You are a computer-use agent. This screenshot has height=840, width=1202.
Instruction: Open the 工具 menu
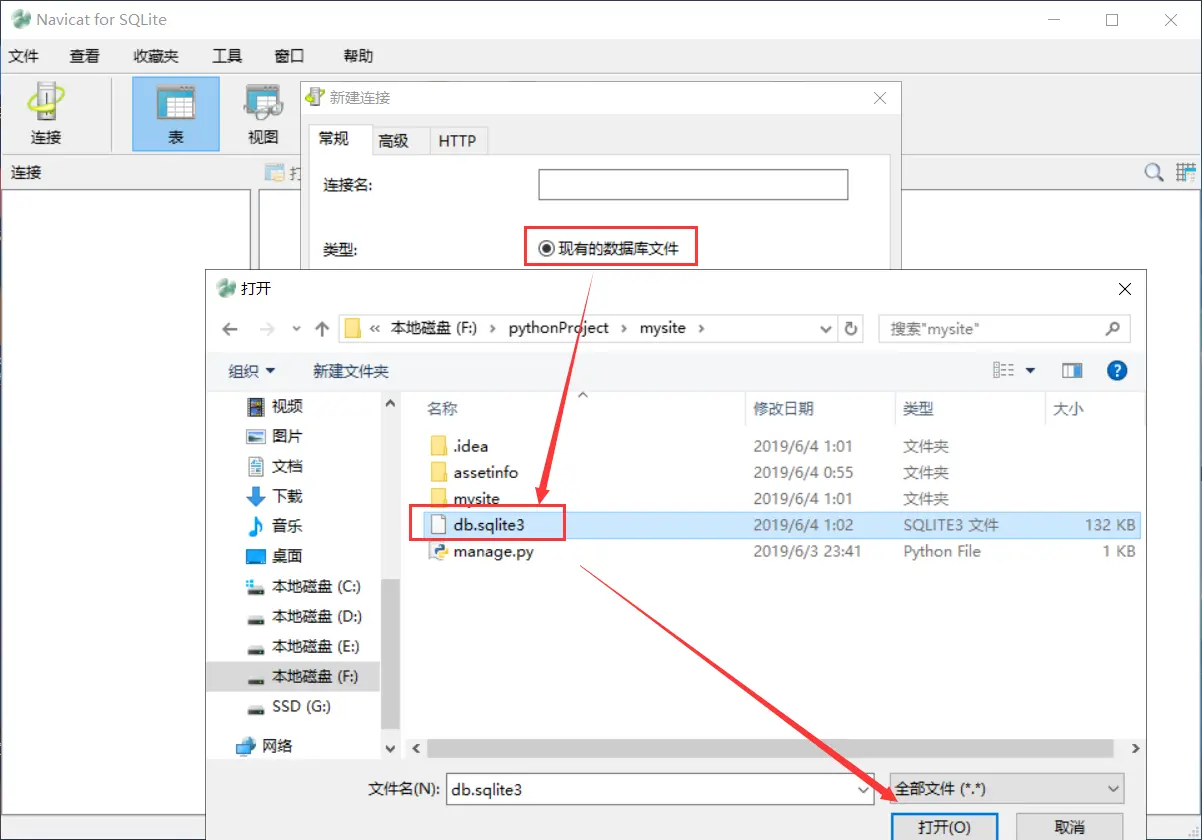coord(227,56)
